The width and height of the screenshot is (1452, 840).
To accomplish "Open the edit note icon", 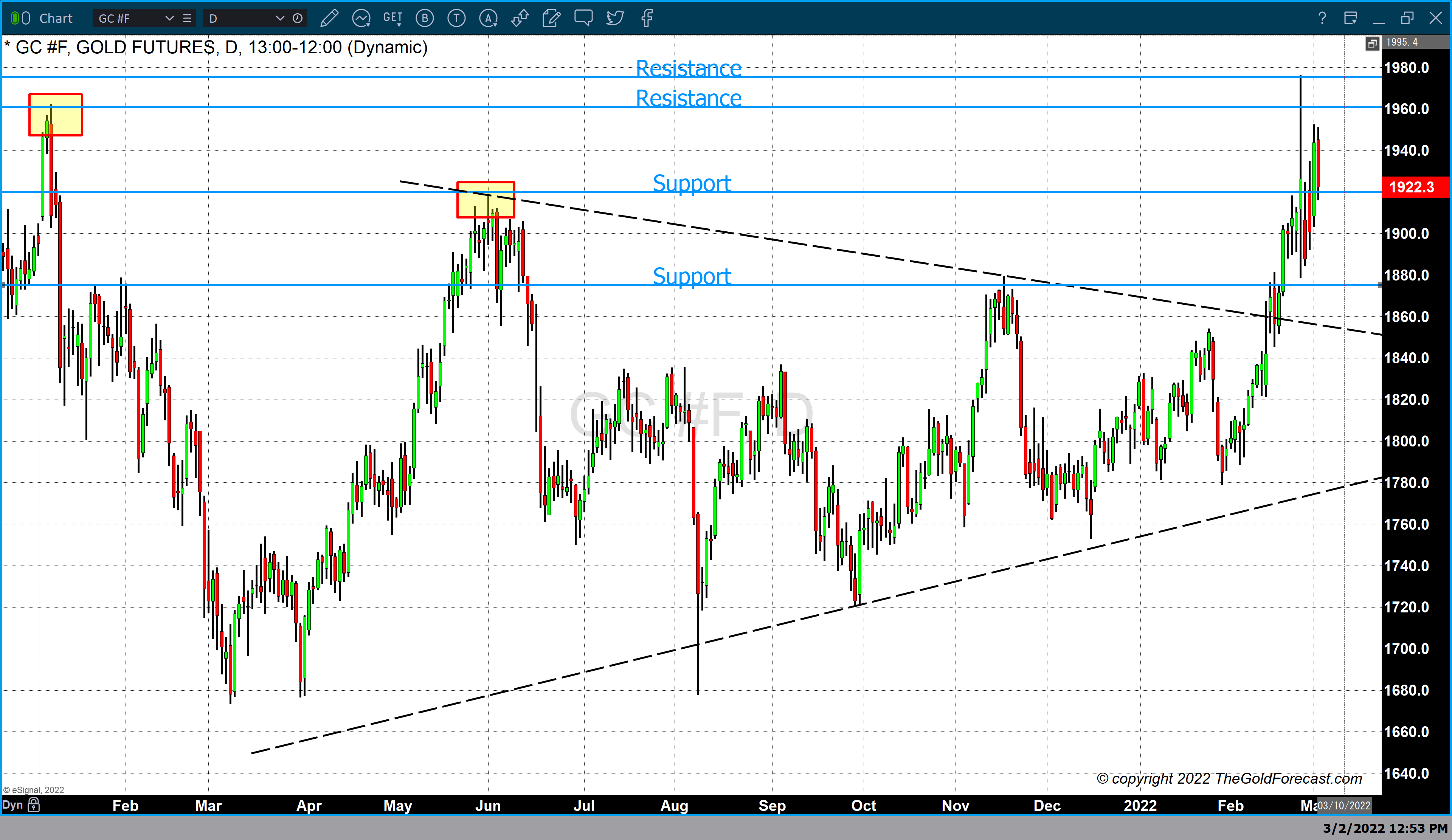I will tap(551, 19).
